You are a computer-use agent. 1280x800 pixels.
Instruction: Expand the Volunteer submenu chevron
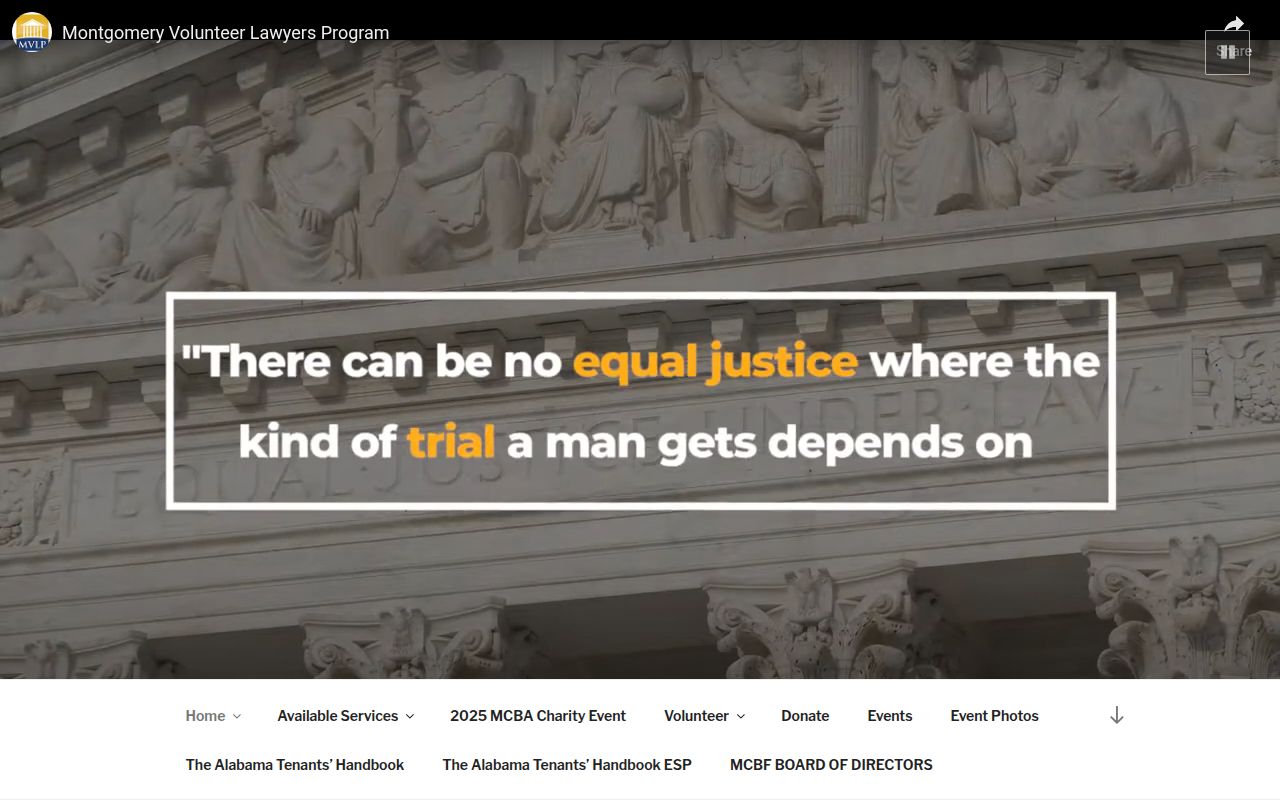tap(740, 716)
